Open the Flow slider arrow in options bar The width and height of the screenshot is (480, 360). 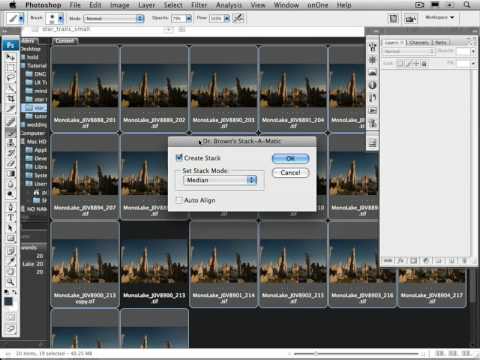coord(227,19)
